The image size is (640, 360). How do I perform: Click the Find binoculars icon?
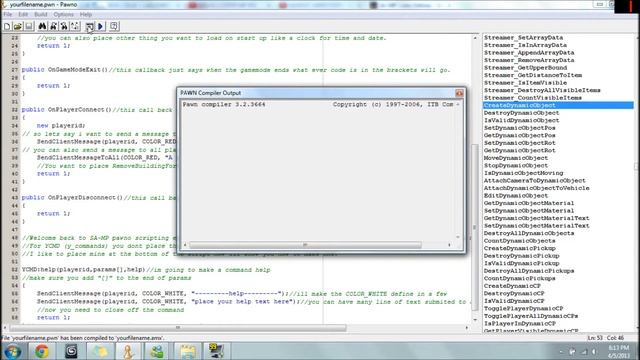(x=42, y=27)
